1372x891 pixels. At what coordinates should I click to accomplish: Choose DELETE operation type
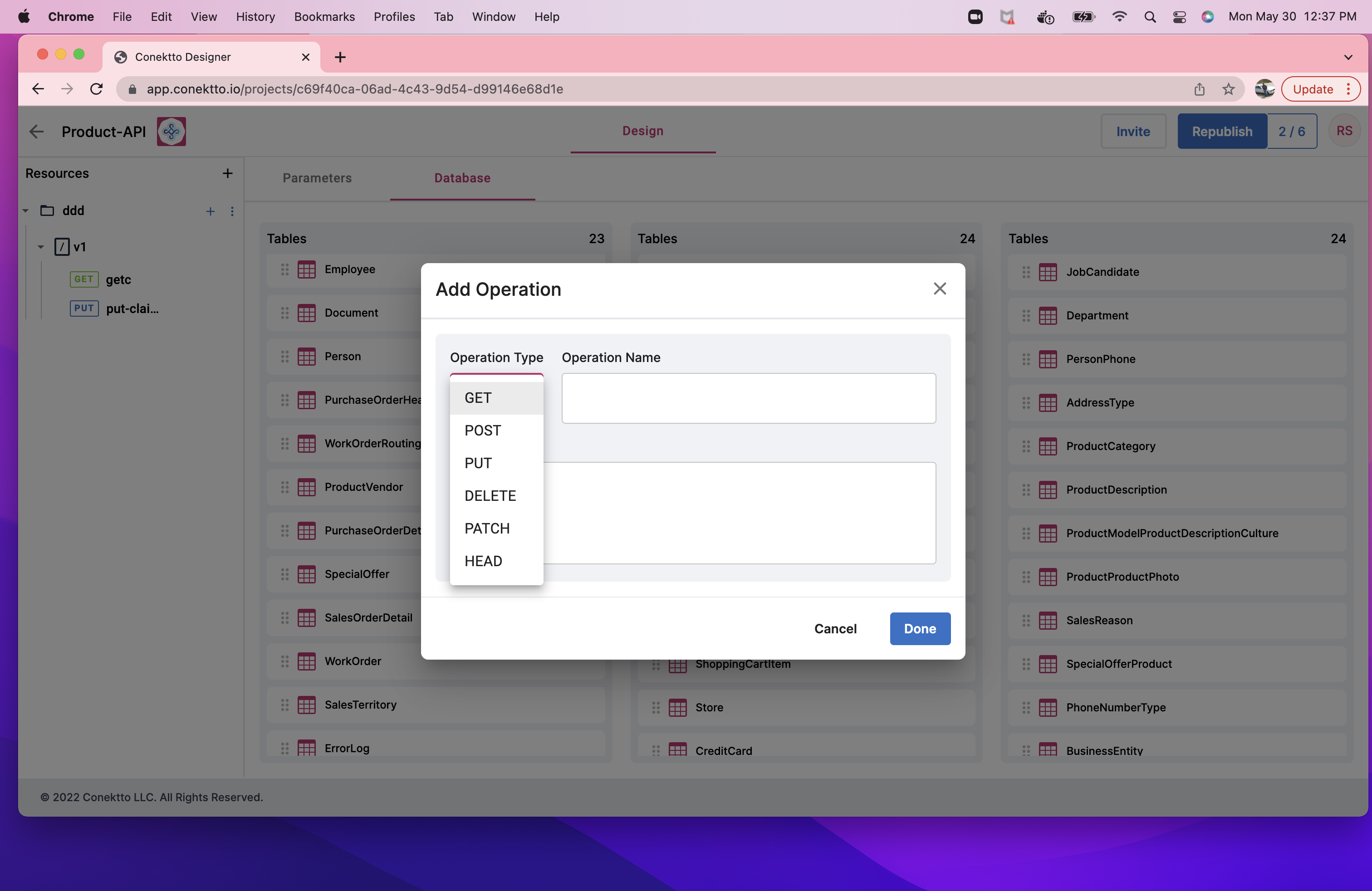coord(490,496)
